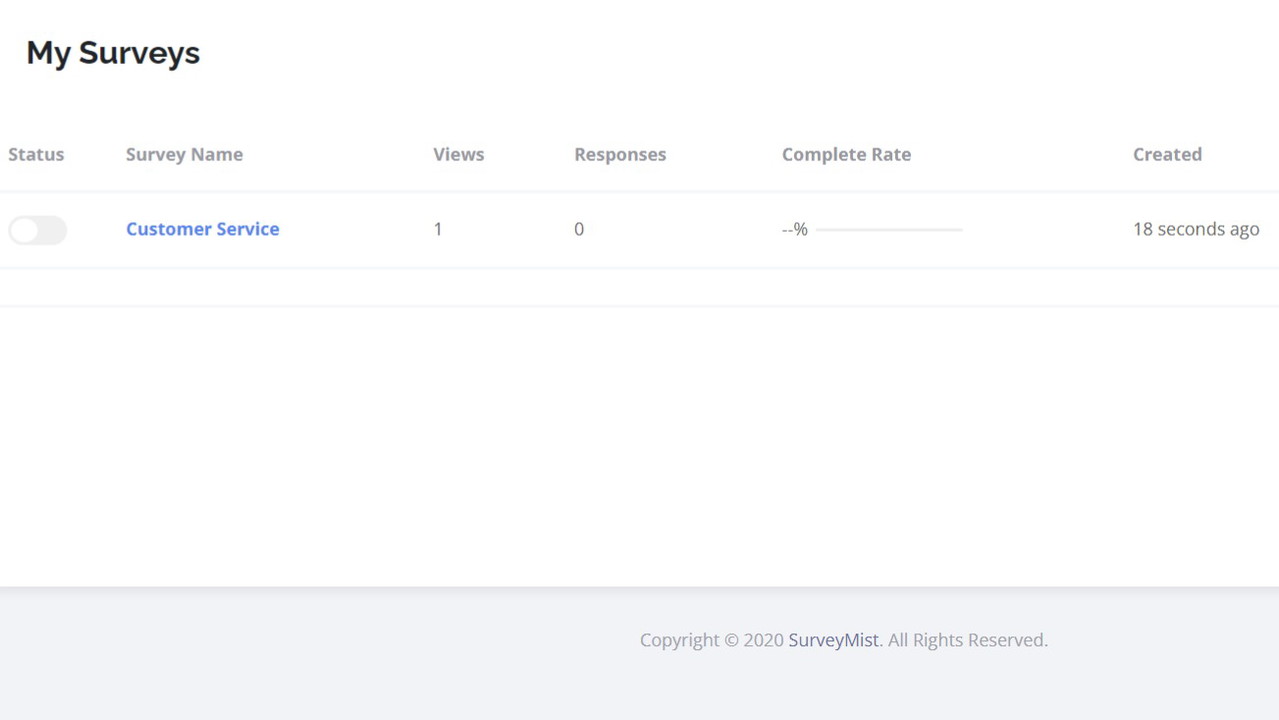Click the "Copyright © 2020" footer text
Screen dimensions: 1279x720
pos(711,640)
